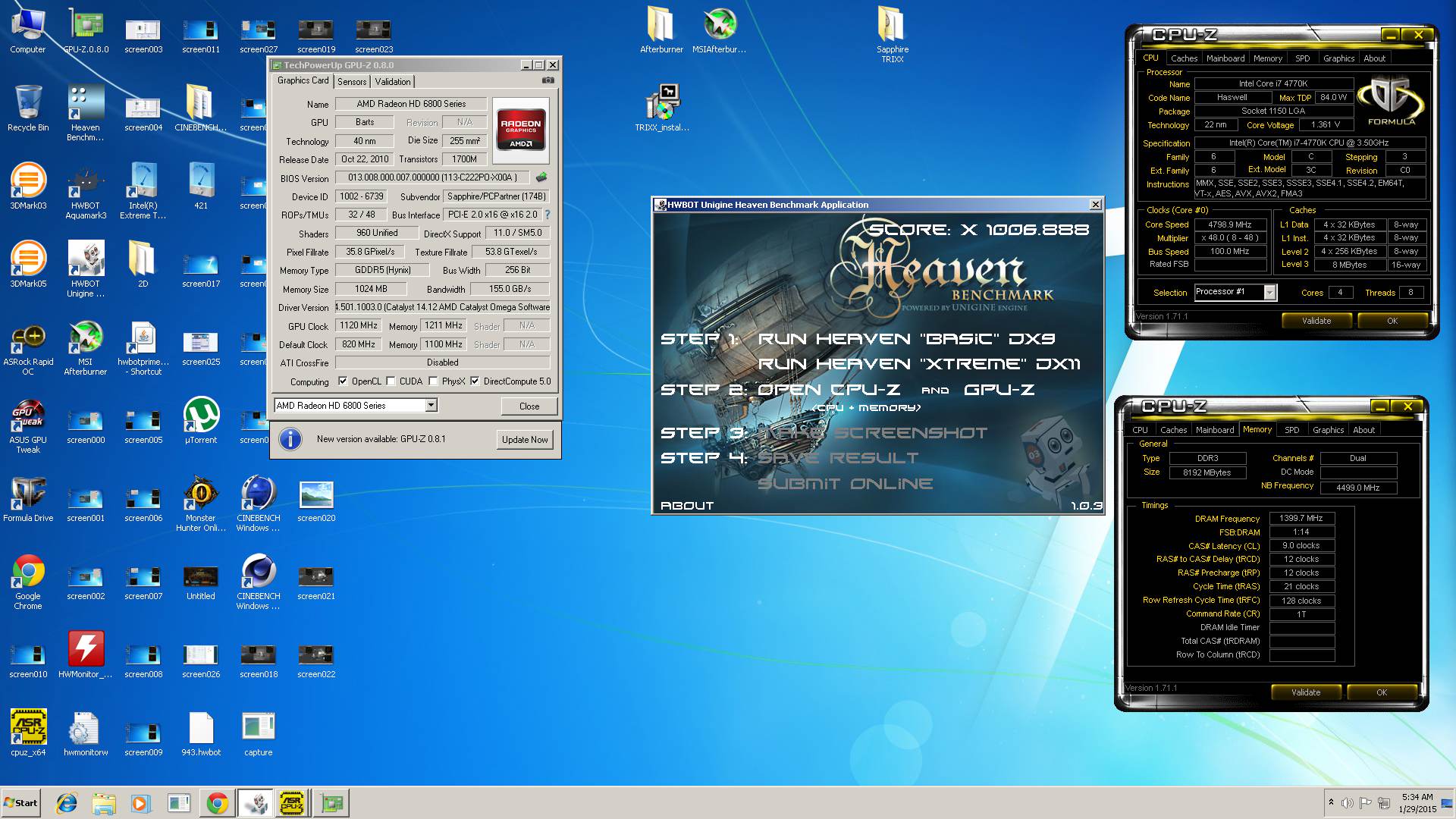The image size is (1456, 819).
Task: Click the GPU-Z screenshot camera icon
Action: tap(548, 80)
